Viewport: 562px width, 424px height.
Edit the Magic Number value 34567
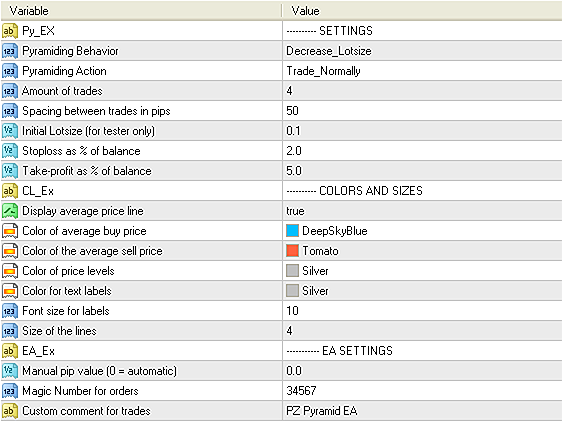[x=422, y=391]
